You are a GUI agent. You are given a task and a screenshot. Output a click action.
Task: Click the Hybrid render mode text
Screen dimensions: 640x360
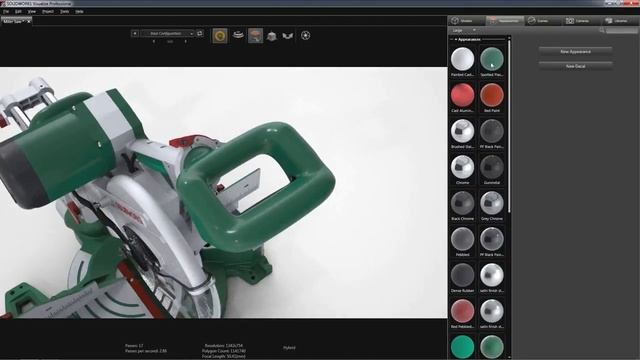coord(289,348)
